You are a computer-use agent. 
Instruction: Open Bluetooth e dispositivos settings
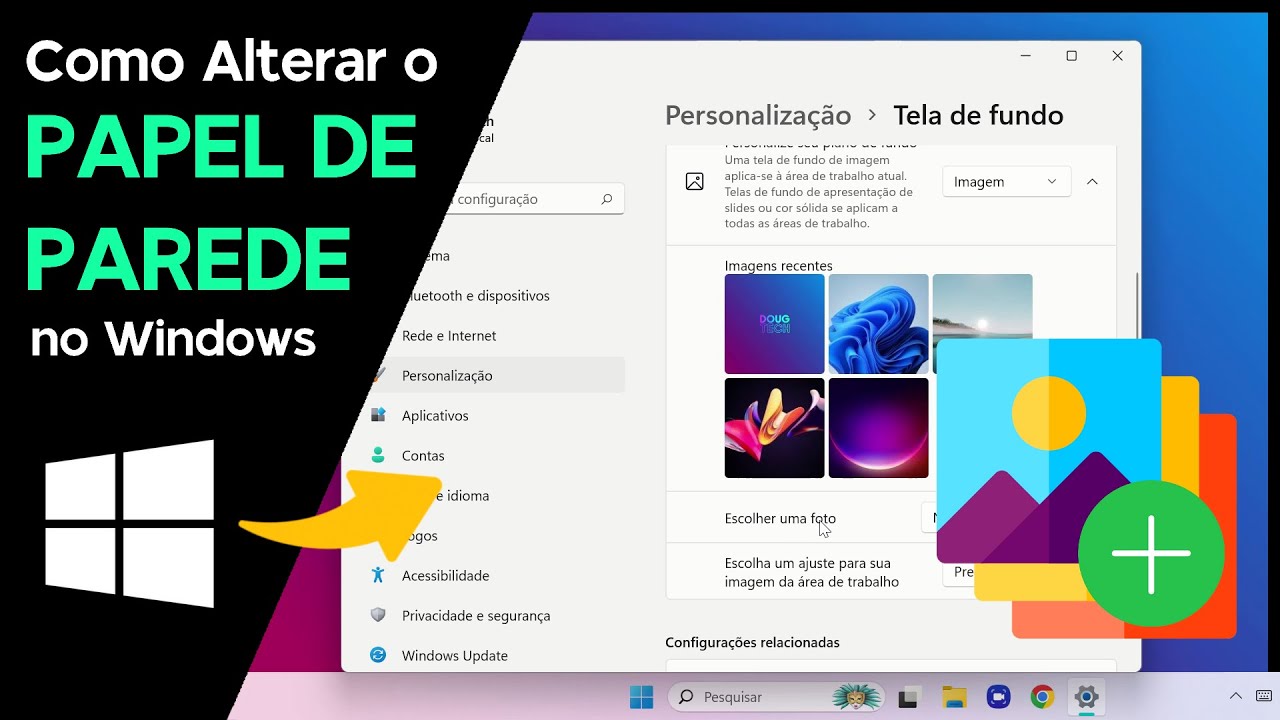point(477,296)
